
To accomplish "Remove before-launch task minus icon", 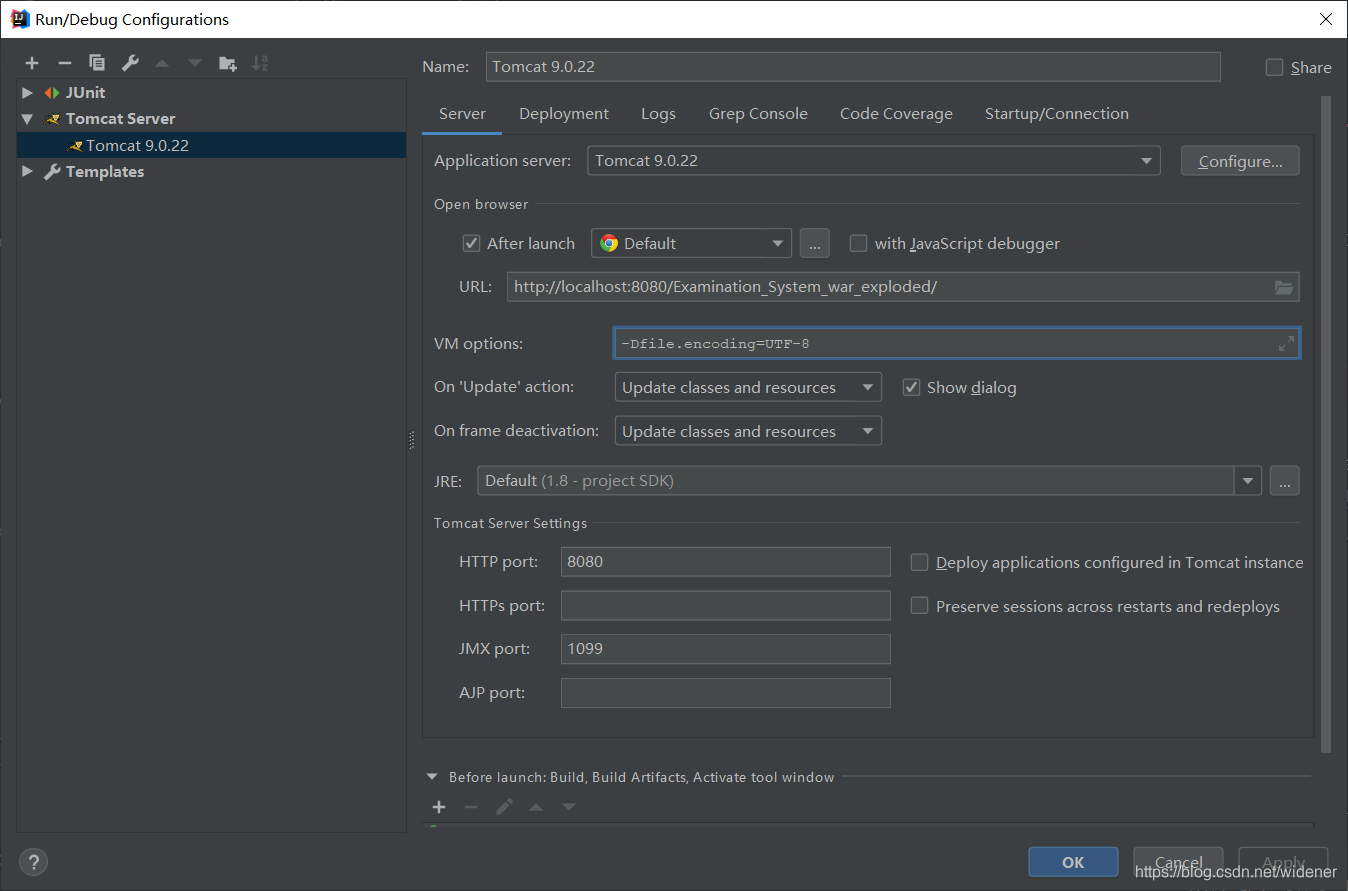I will tap(471, 807).
